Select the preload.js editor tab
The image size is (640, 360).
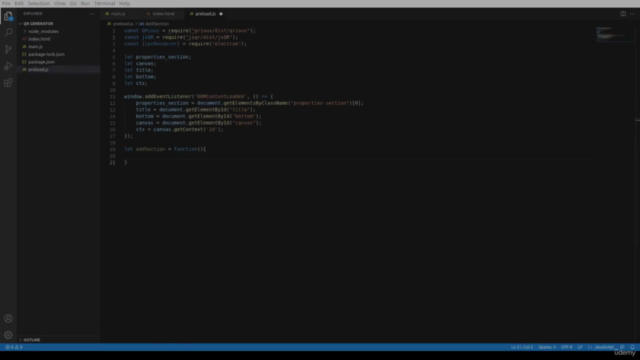coord(205,14)
